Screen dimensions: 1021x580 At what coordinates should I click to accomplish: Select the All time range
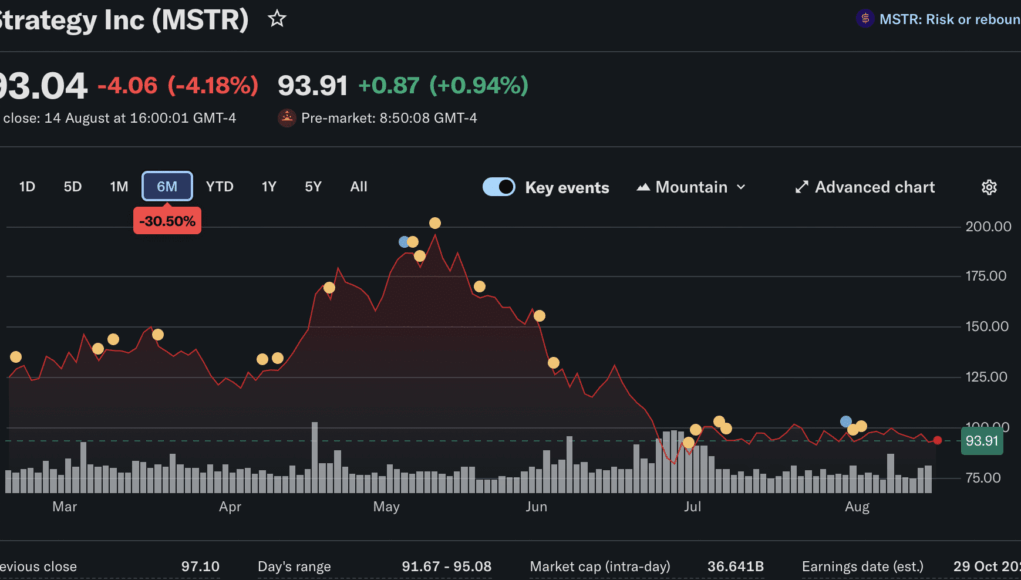(x=359, y=187)
